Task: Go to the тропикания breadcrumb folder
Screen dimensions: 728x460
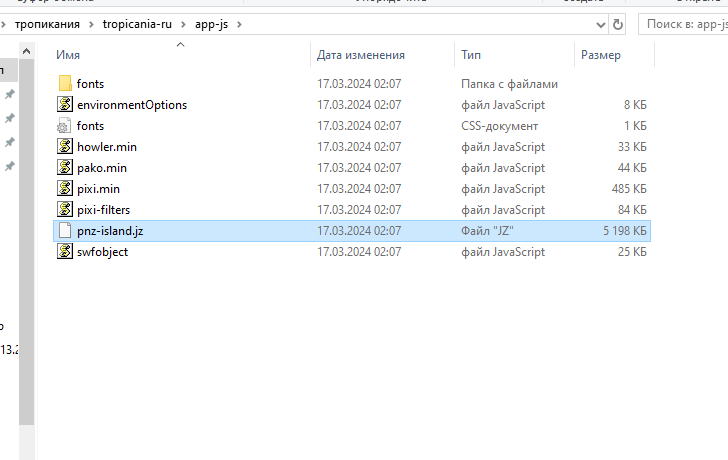Action: pos(47,24)
